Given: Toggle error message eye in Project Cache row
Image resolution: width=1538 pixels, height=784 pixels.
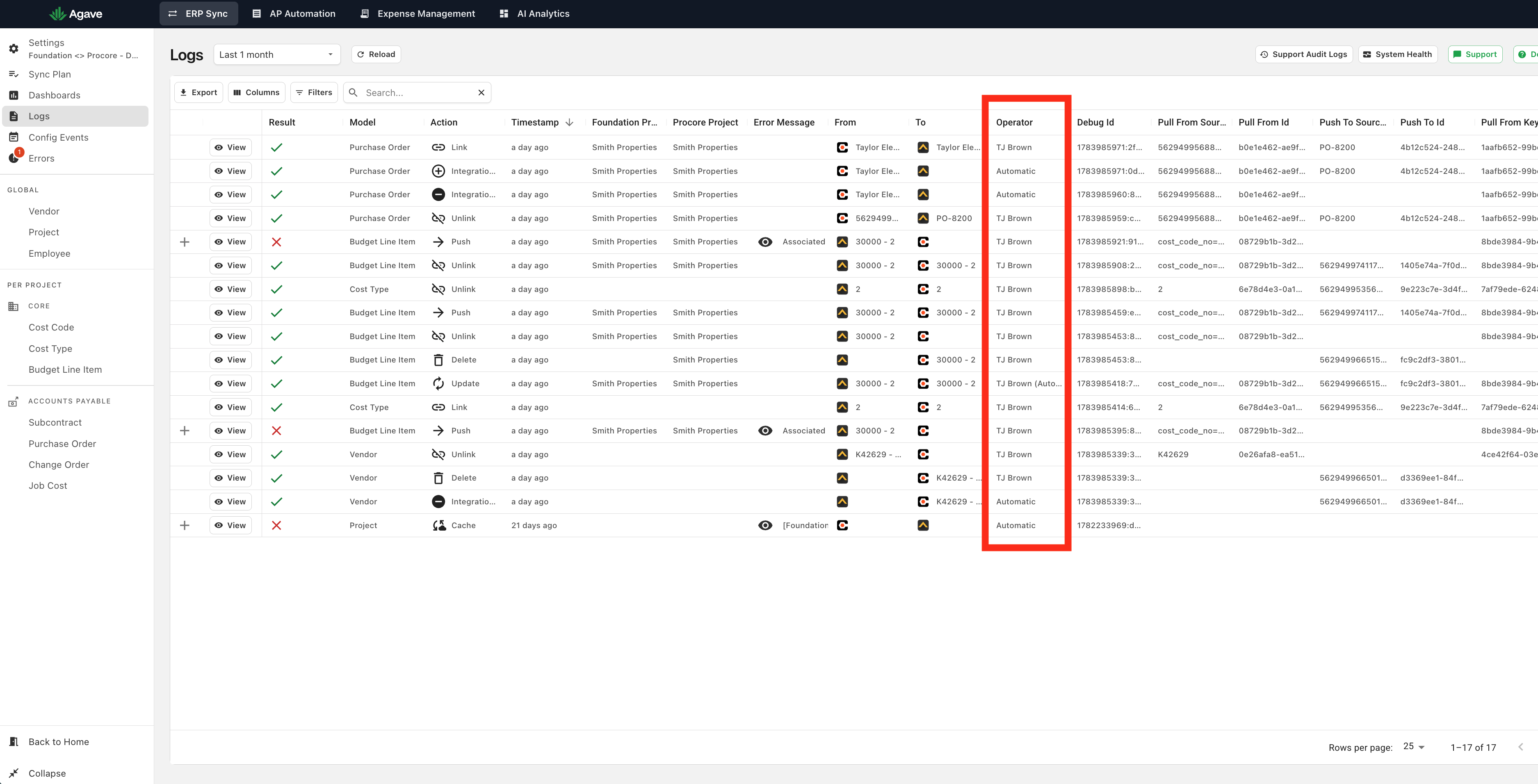Looking at the screenshot, I should coord(765,525).
